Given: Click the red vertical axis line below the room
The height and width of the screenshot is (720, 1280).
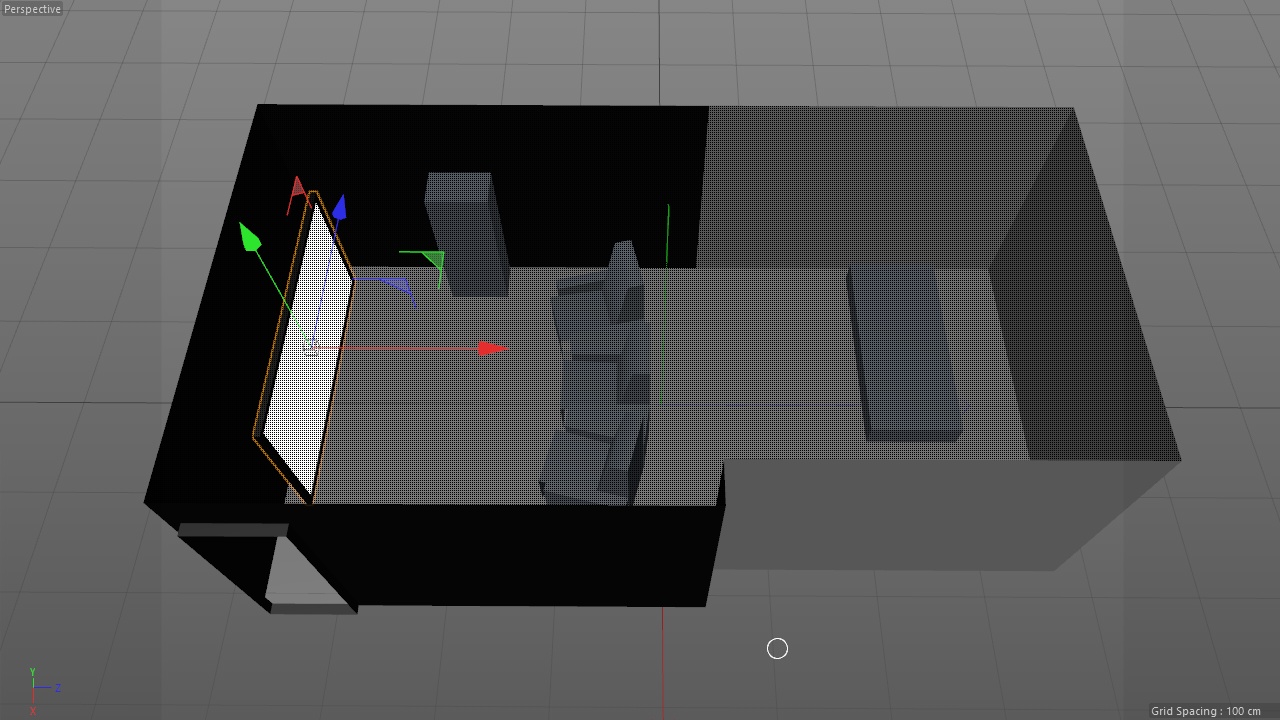Looking at the screenshot, I should pyautogui.click(x=662, y=660).
